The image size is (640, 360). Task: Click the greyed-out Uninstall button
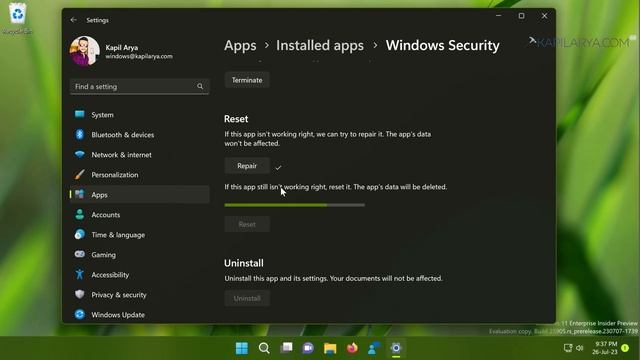tap(247, 298)
